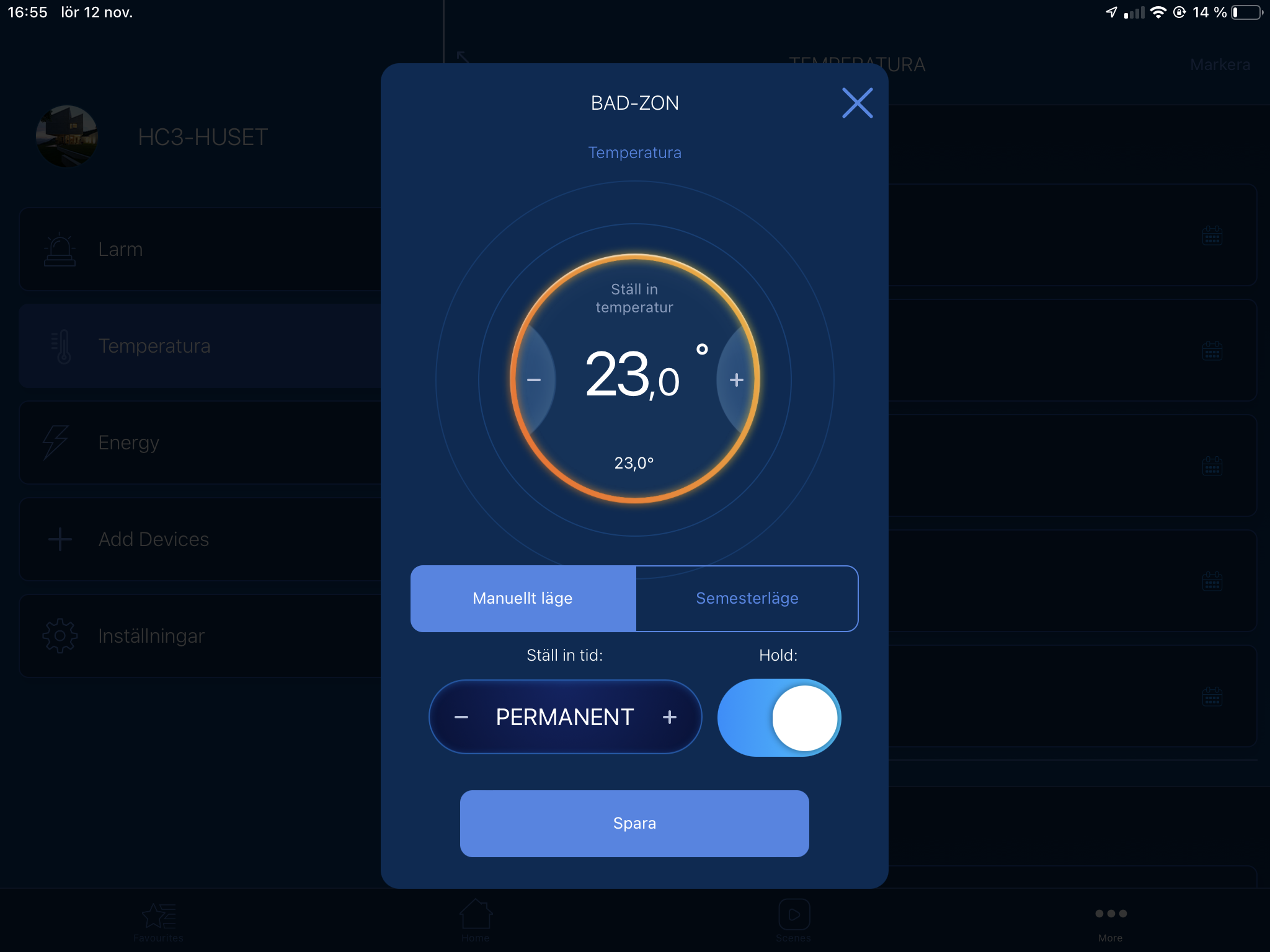Click the battery status icon in status bar
Viewport: 1270px width, 952px height.
coord(1243,13)
